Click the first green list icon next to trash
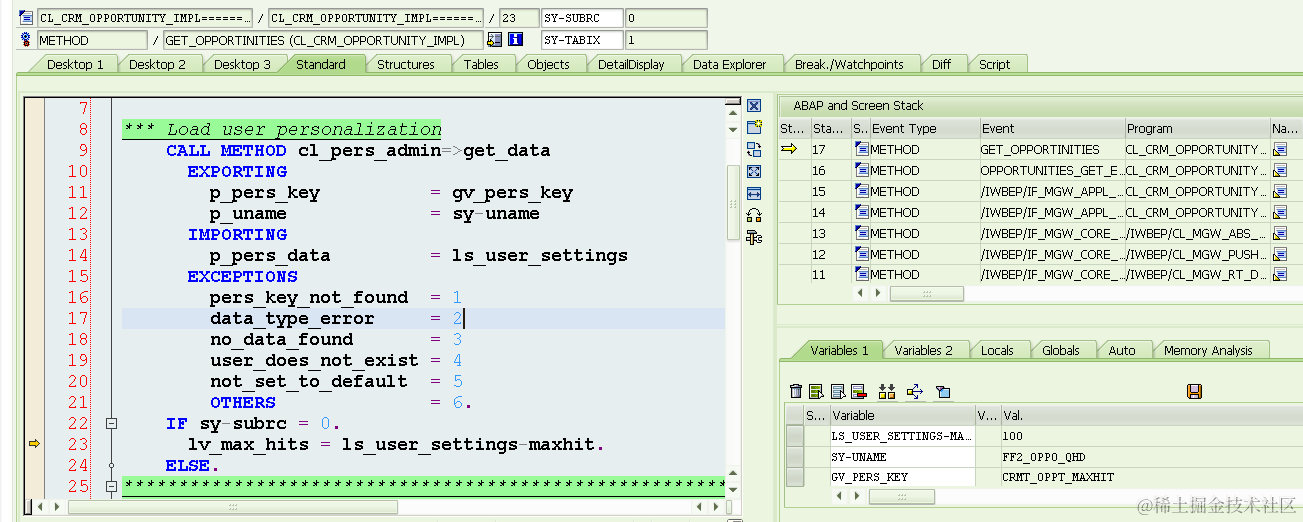 point(816,391)
